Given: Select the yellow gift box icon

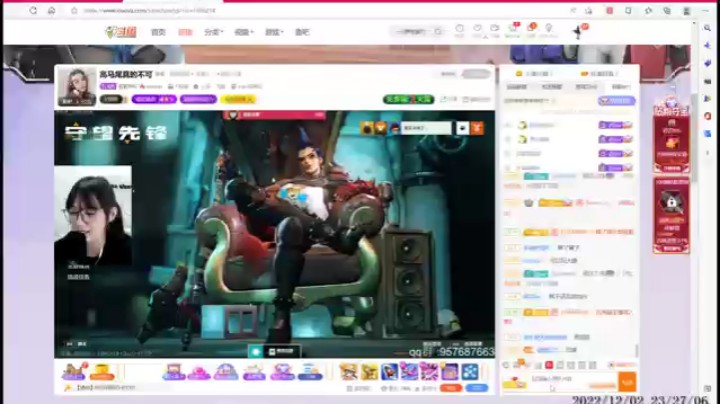Looking at the screenshot, I should click(101, 372).
